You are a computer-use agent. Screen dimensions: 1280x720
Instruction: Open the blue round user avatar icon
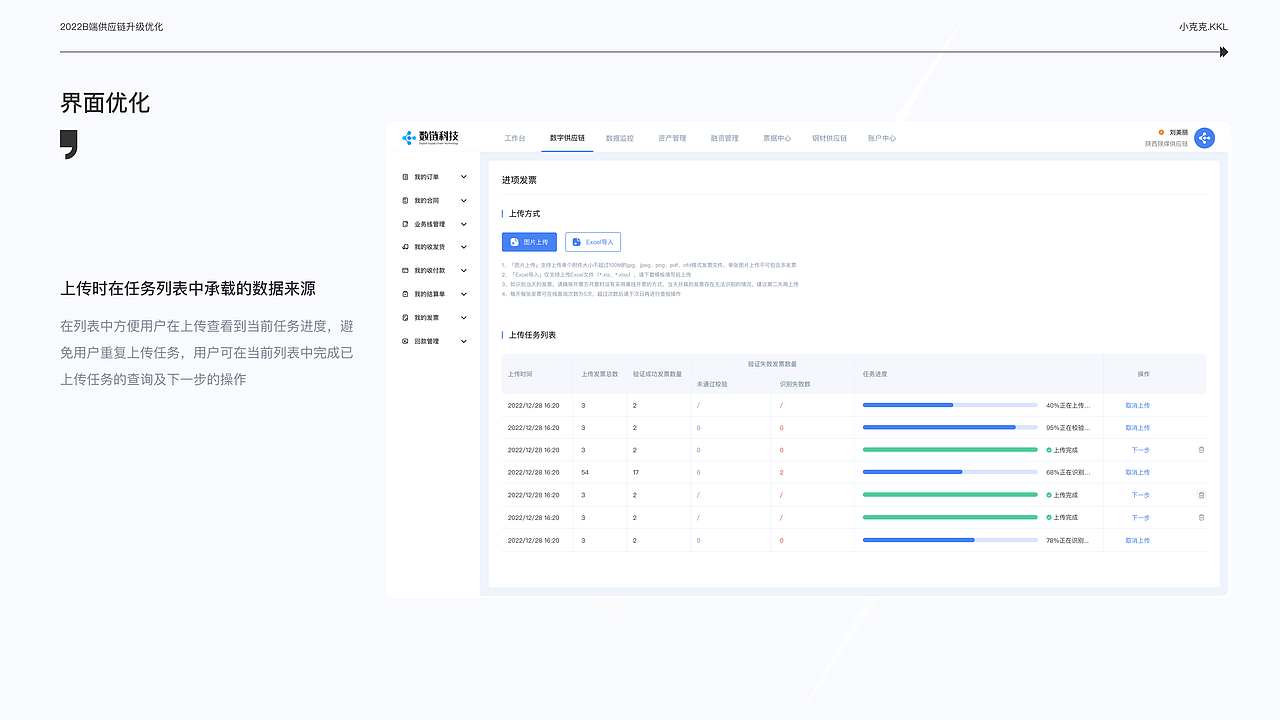[1205, 138]
